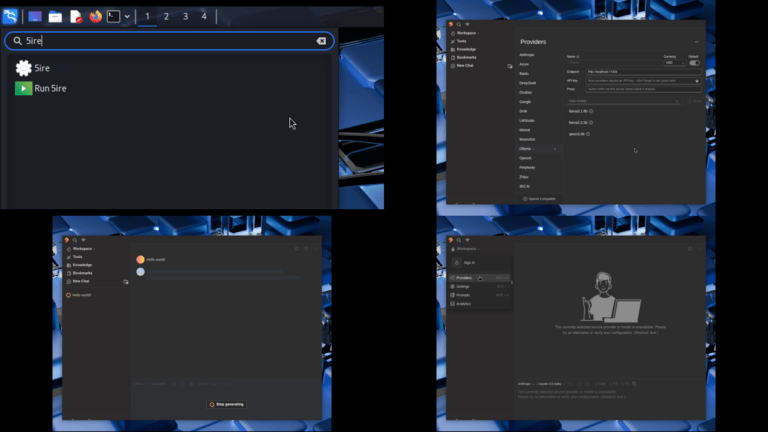Screen dimensions: 768x432
Task: Open the application menu icon in the taskbar
Action: pos(10,16)
